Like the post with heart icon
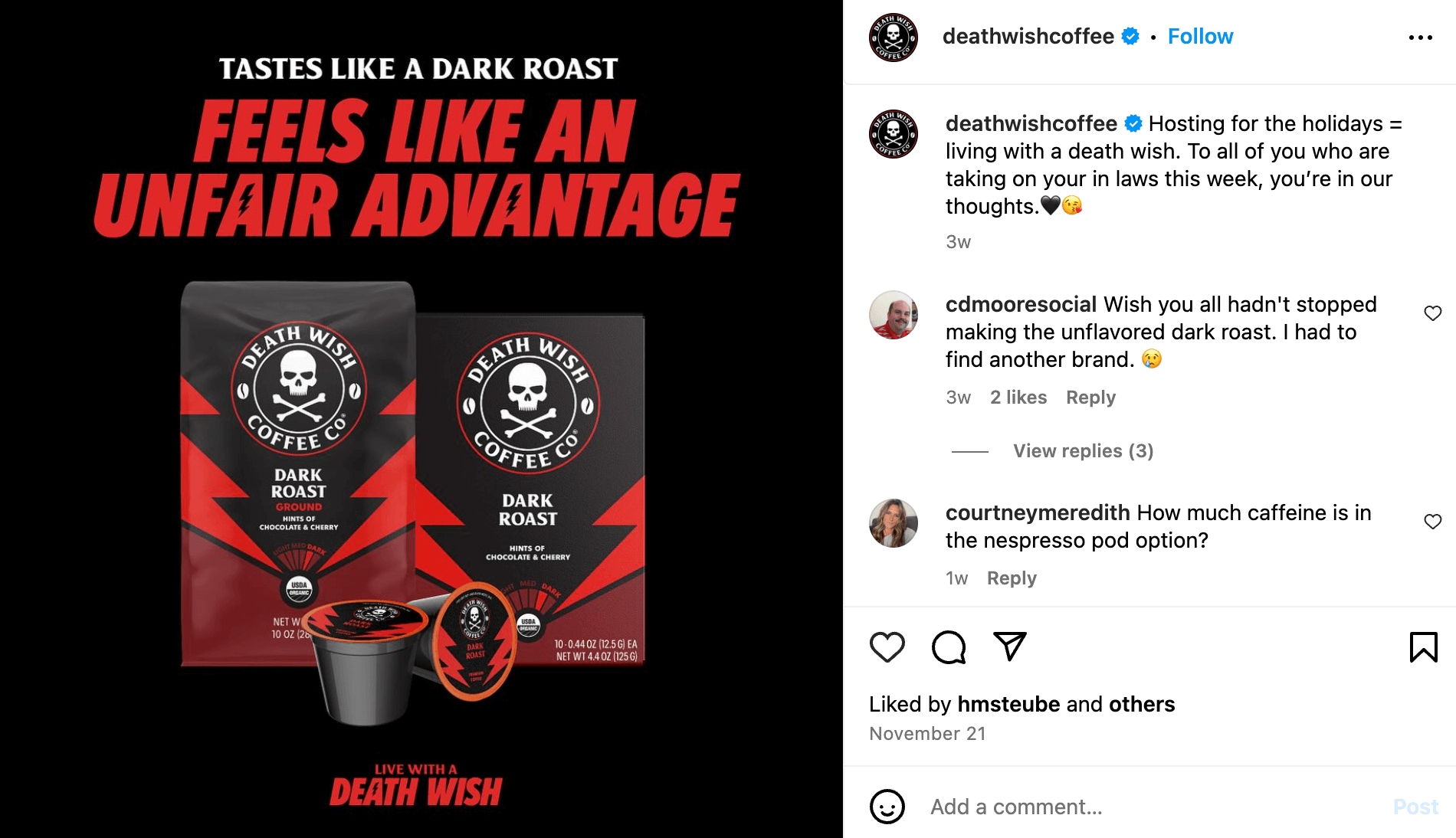The height and width of the screenshot is (838, 1456). click(887, 647)
